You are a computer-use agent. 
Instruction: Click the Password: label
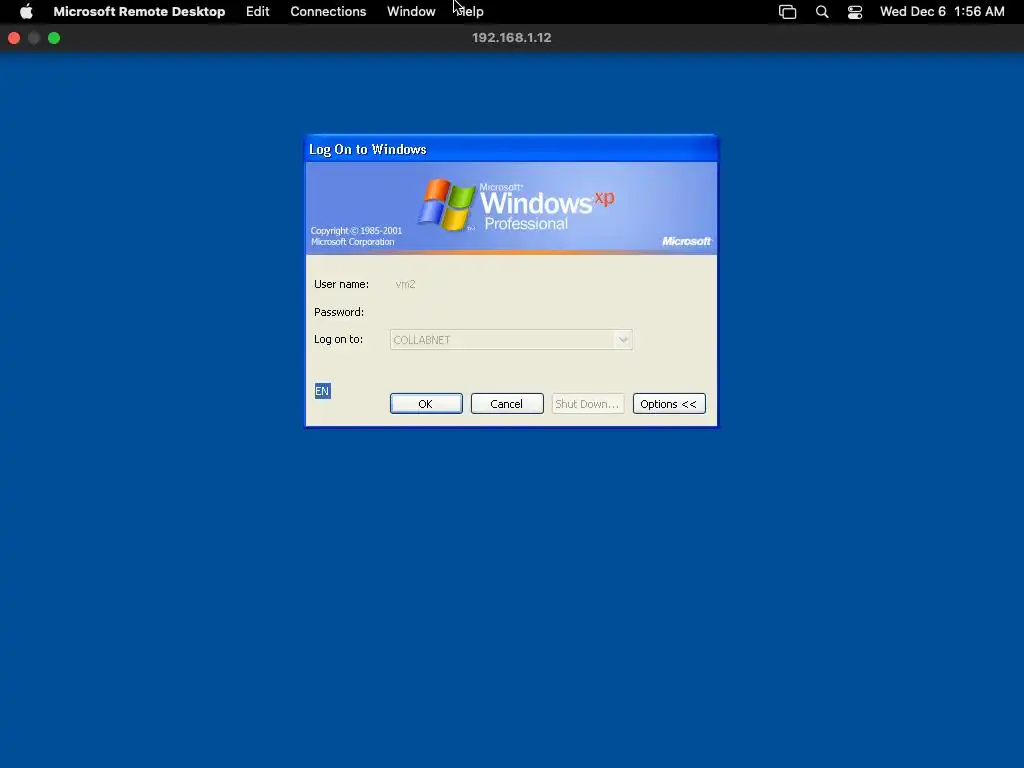(x=339, y=312)
